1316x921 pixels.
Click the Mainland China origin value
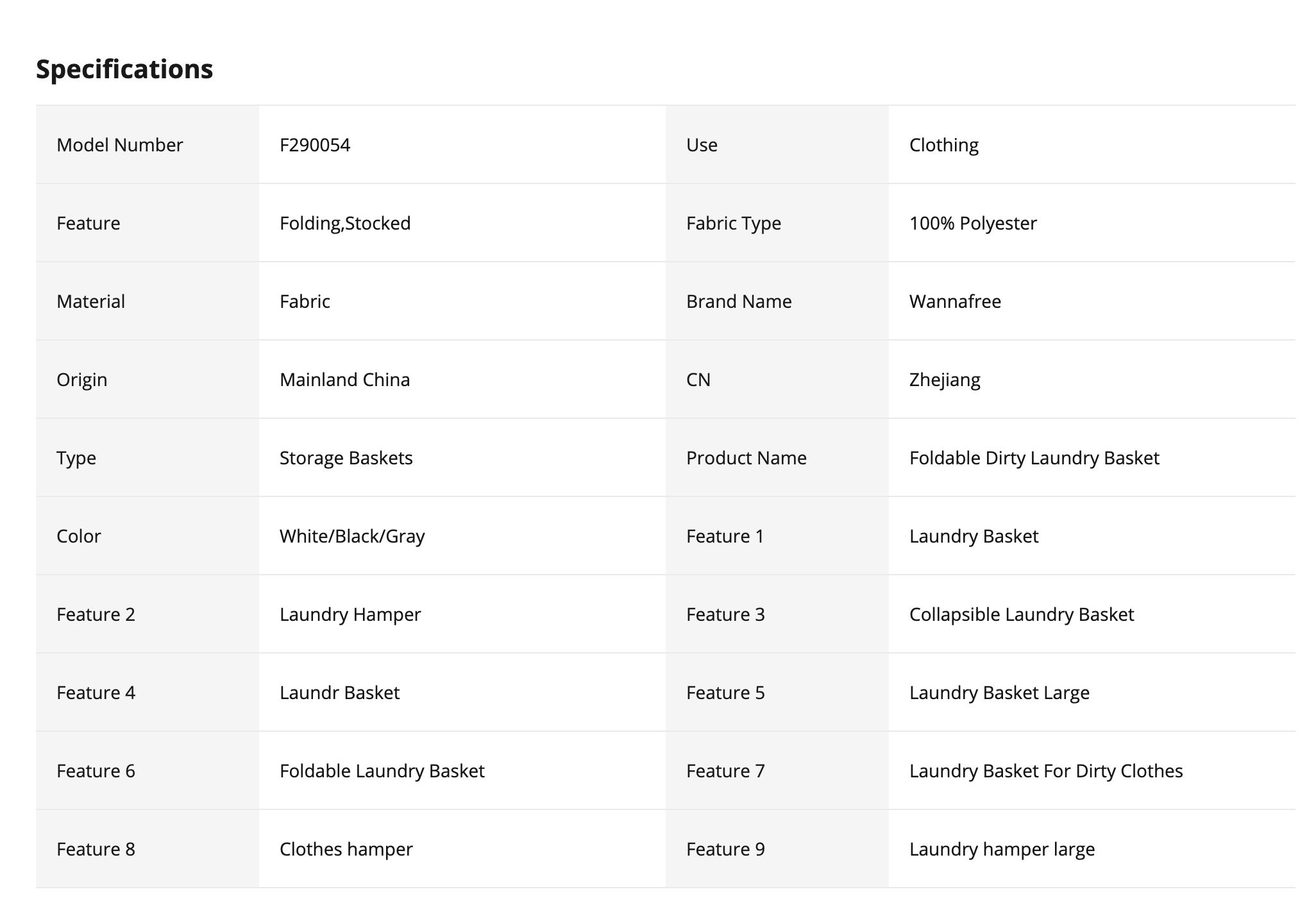tap(344, 380)
